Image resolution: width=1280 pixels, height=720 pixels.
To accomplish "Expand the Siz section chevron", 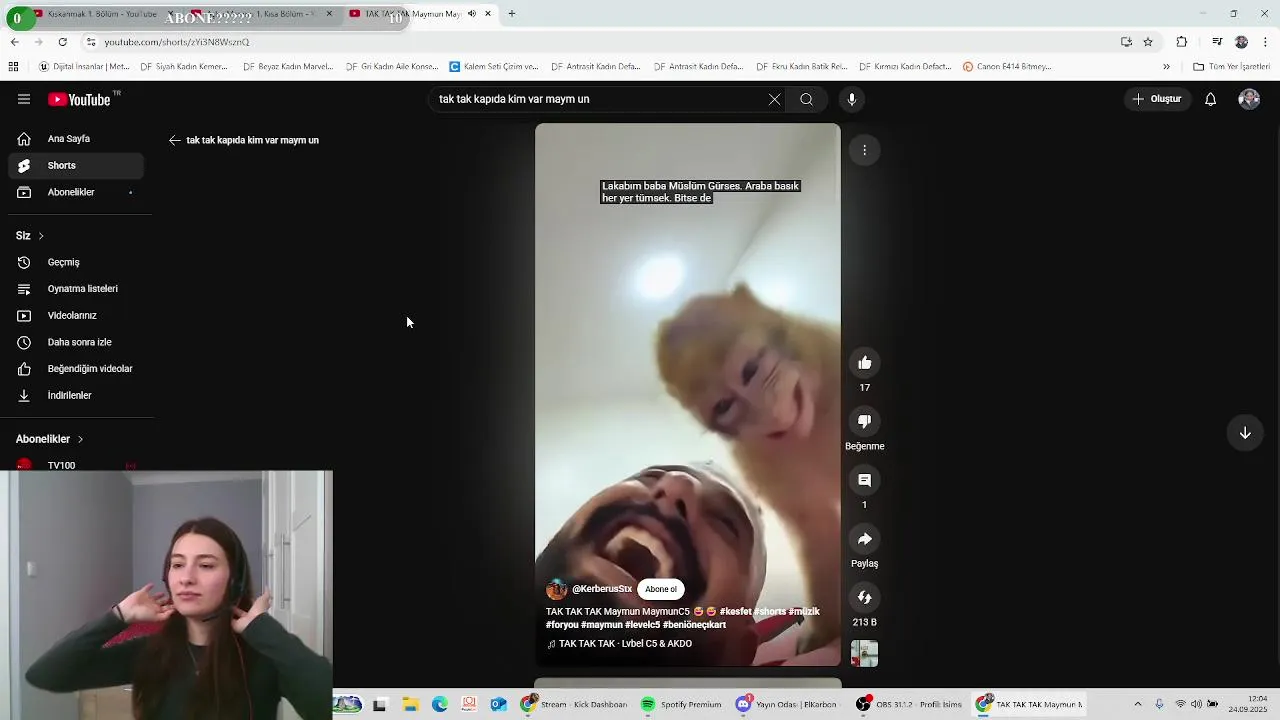I will pyautogui.click(x=41, y=236).
